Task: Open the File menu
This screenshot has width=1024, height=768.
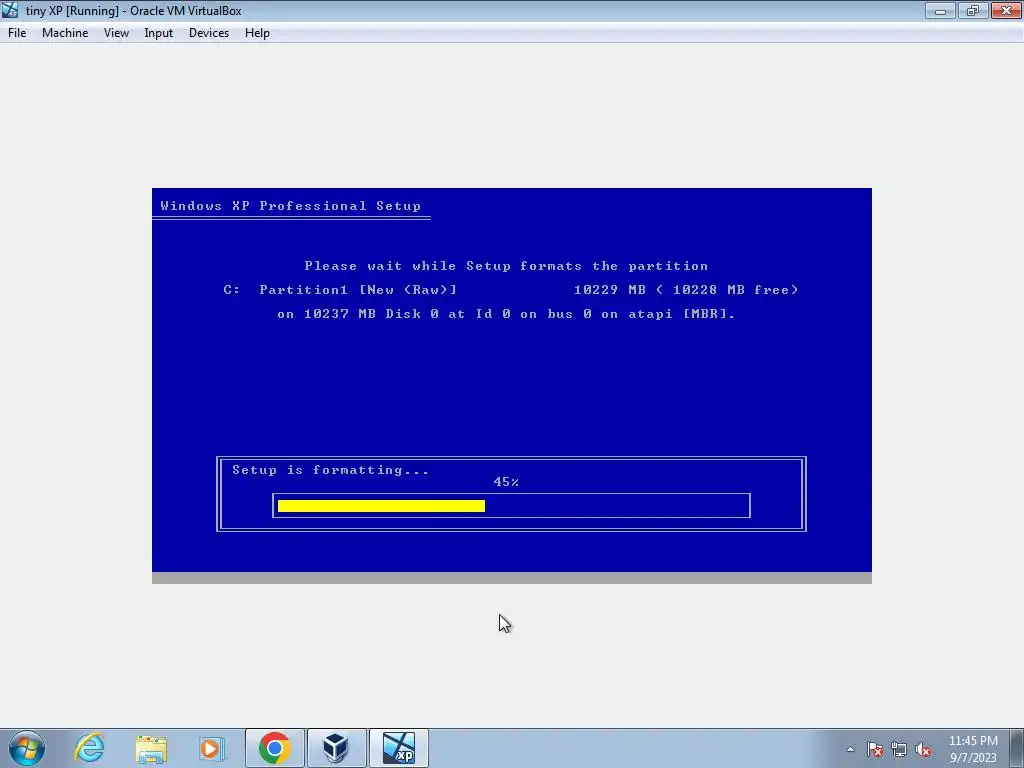Action: (x=17, y=33)
